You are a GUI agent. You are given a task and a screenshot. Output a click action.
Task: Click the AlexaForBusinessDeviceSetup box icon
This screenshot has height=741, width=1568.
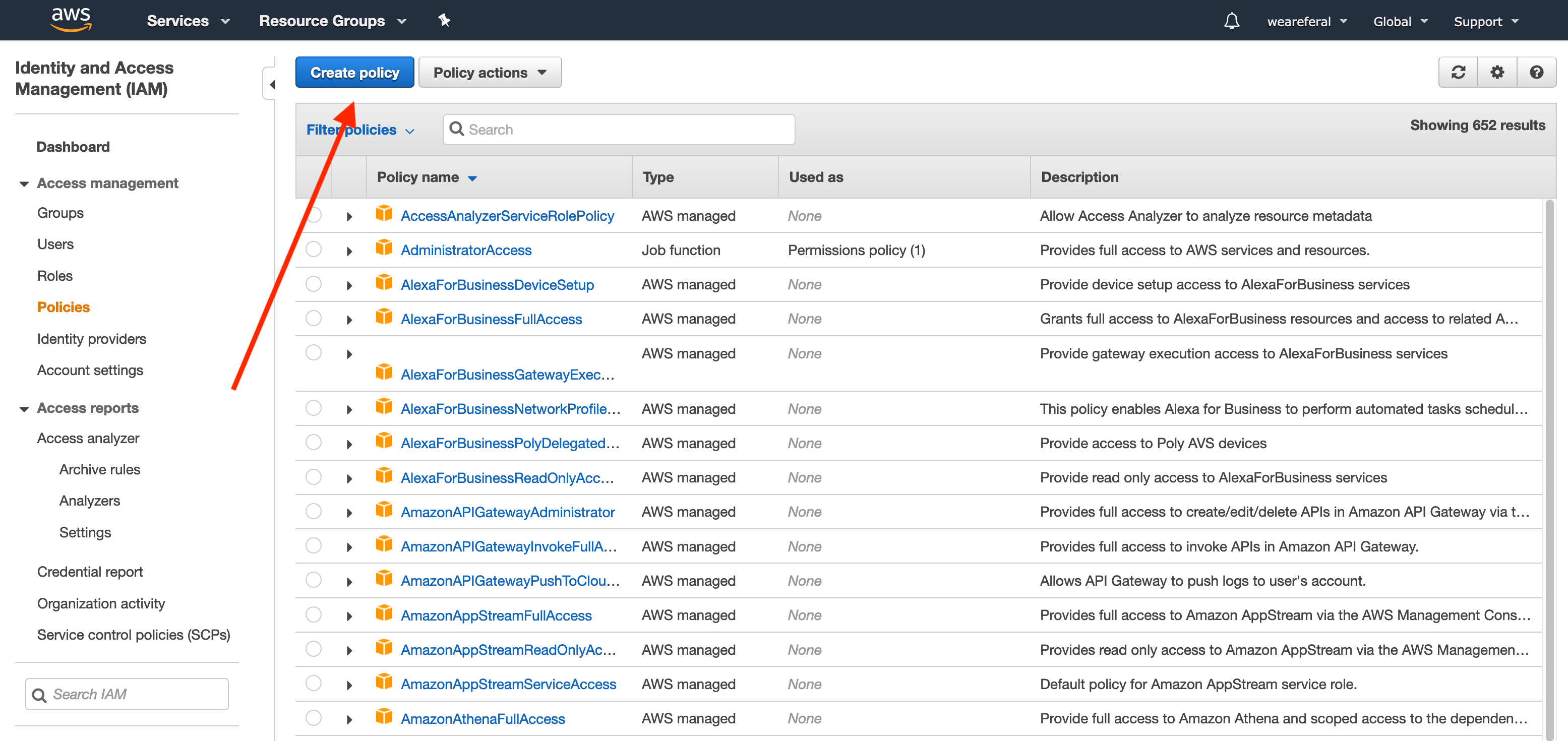[x=384, y=282]
